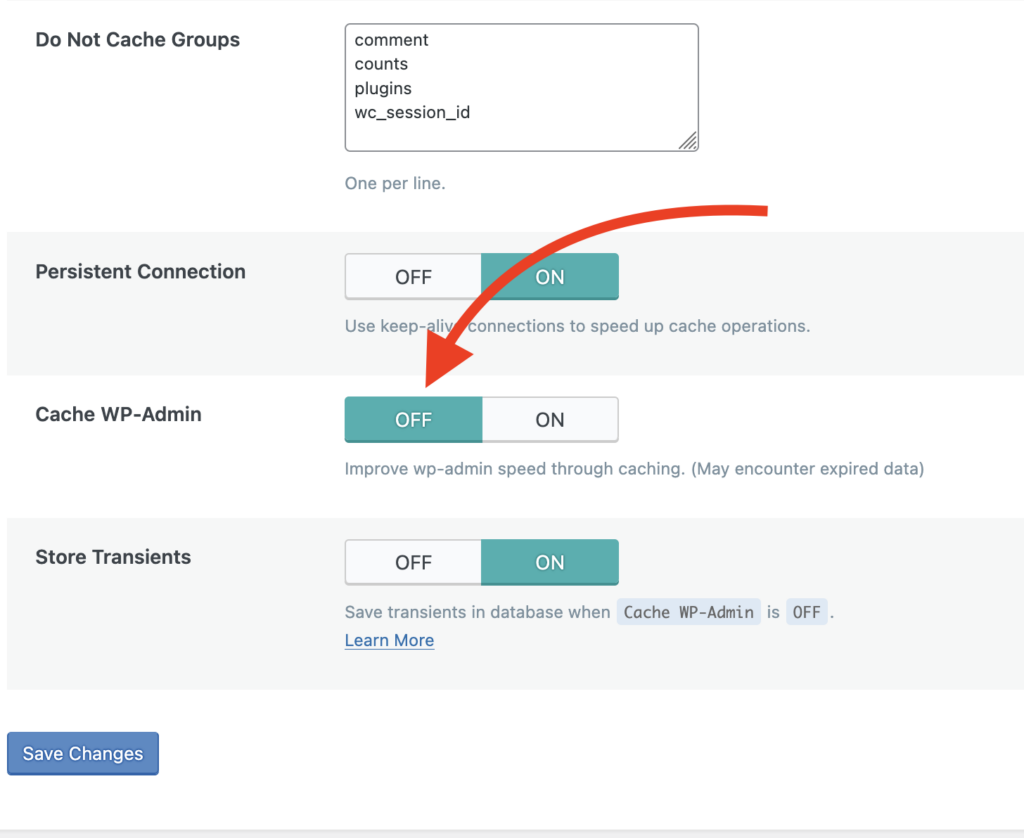Grab the textarea resize handle corner

click(x=688, y=142)
